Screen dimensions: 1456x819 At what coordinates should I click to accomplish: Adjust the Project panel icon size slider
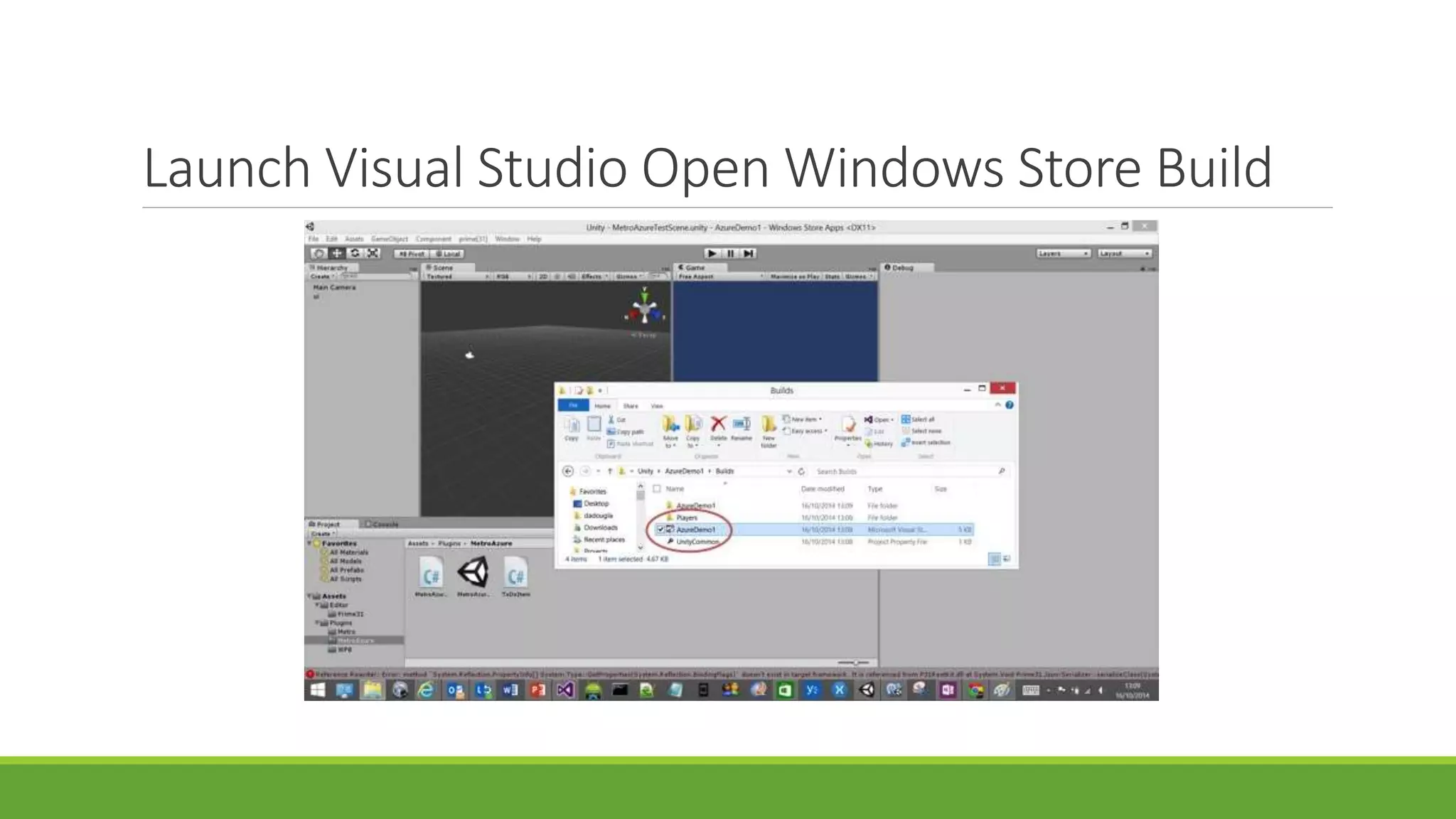pyautogui.click(x=853, y=663)
